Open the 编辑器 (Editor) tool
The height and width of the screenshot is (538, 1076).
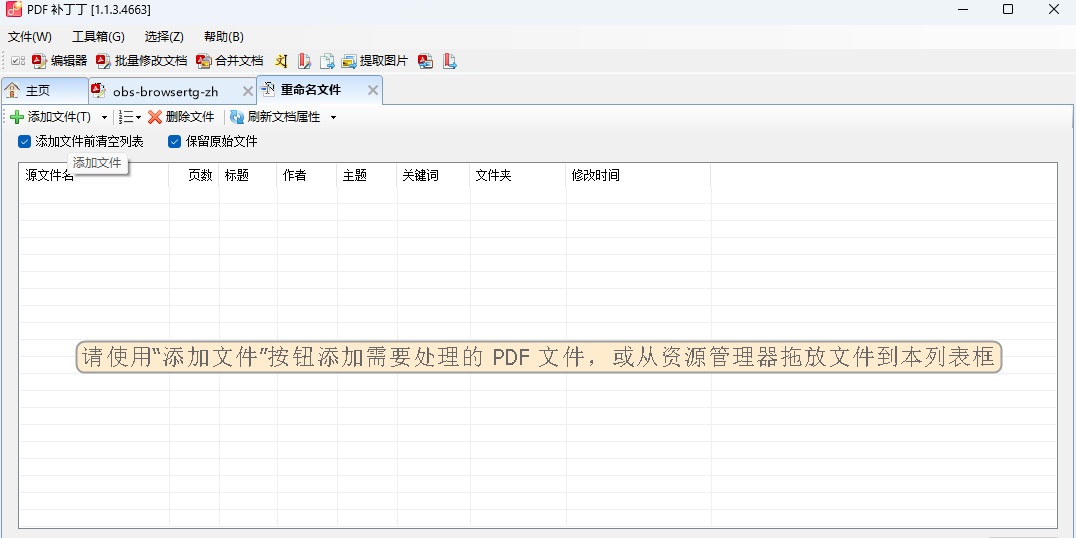60,61
